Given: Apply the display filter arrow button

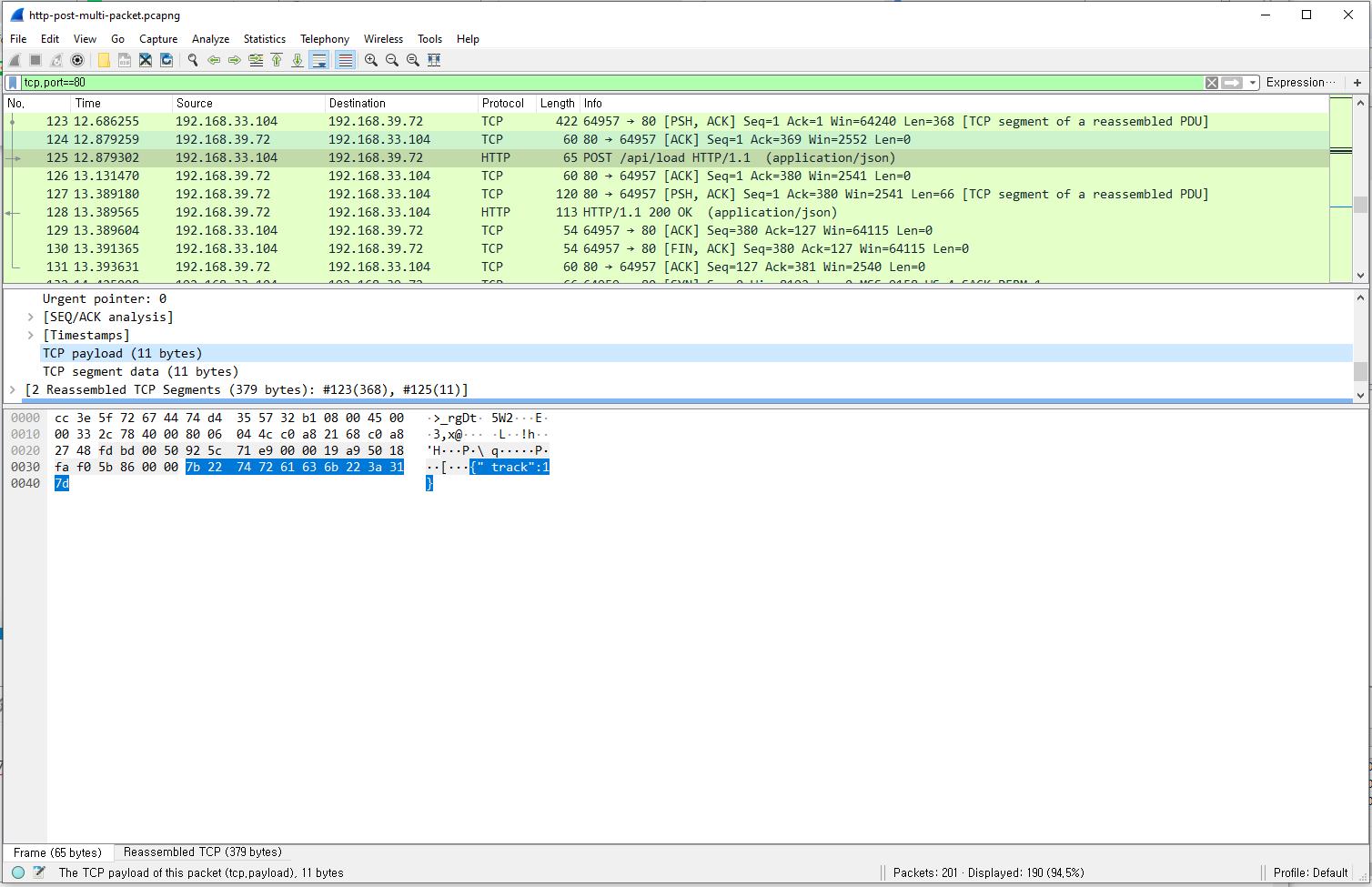Looking at the screenshot, I should pyautogui.click(x=1232, y=83).
